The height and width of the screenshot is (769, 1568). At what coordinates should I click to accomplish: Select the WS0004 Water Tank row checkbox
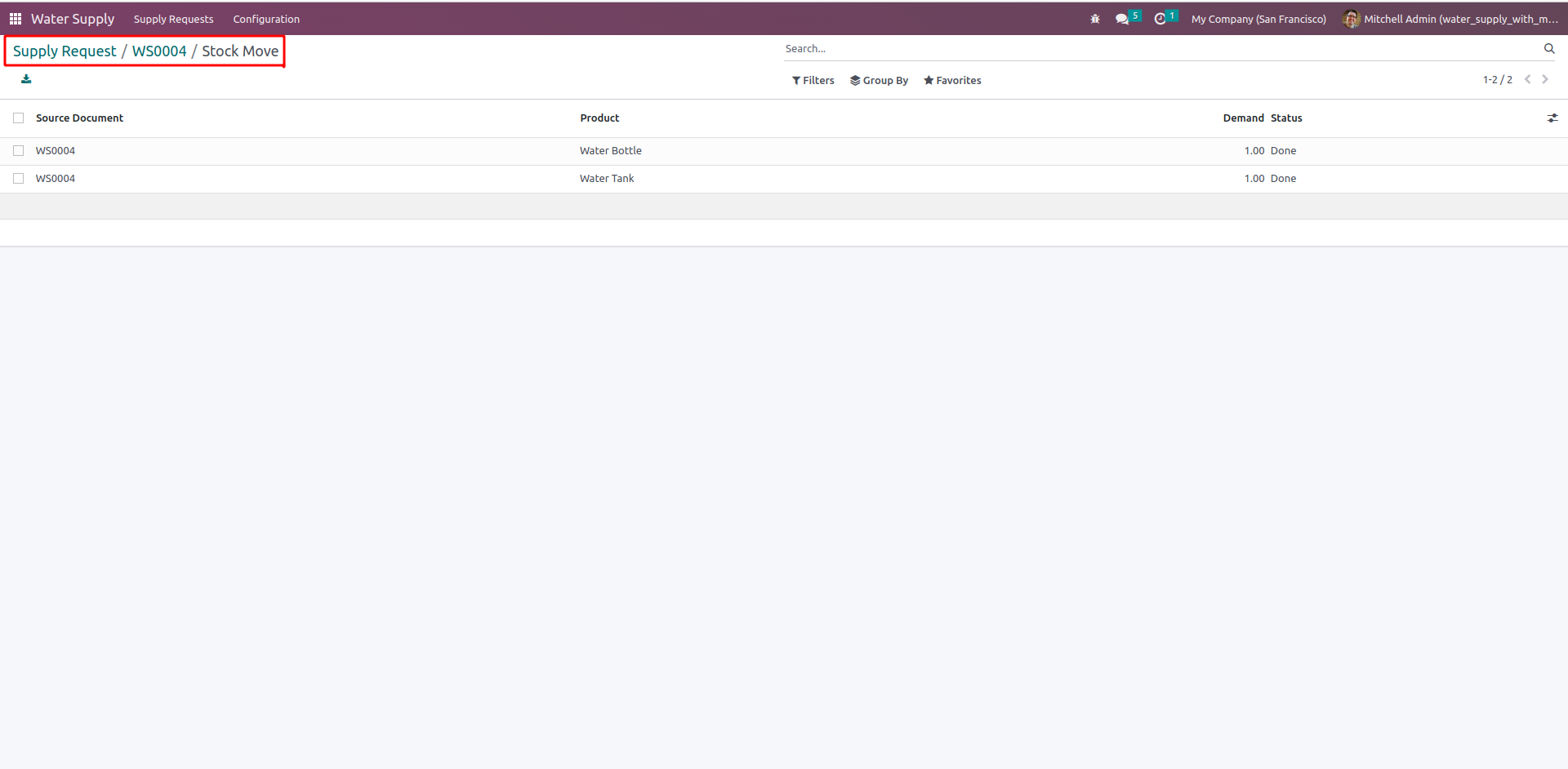[x=19, y=179]
